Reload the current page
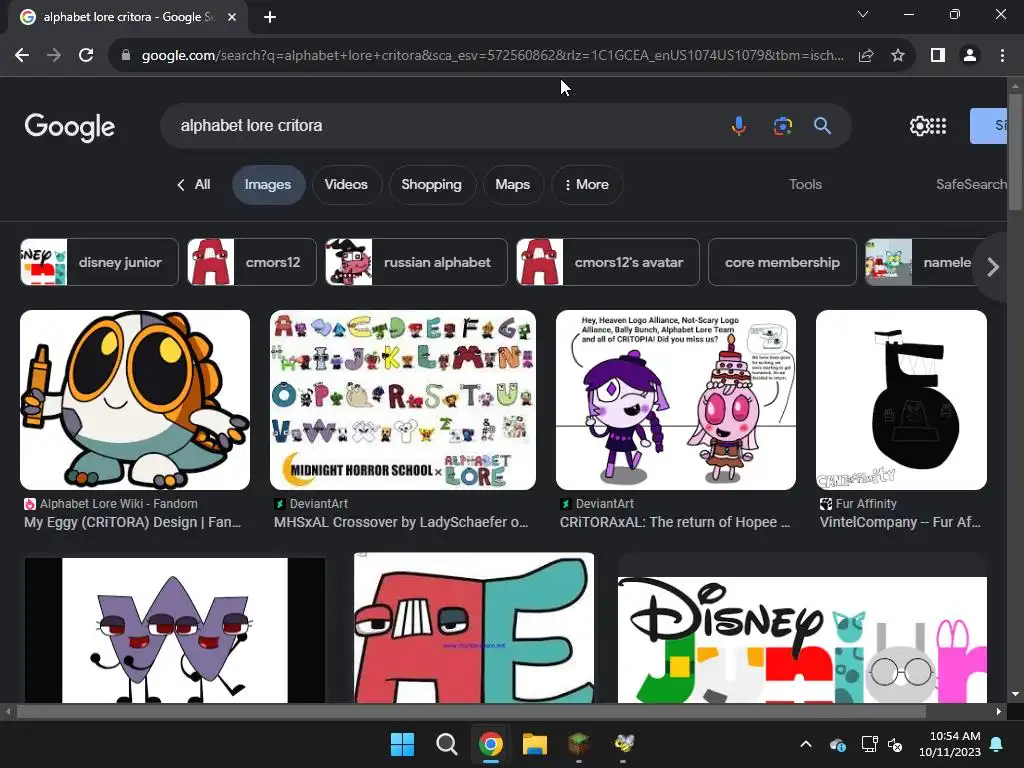This screenshot has width=1024, height=768. (86, 56)
